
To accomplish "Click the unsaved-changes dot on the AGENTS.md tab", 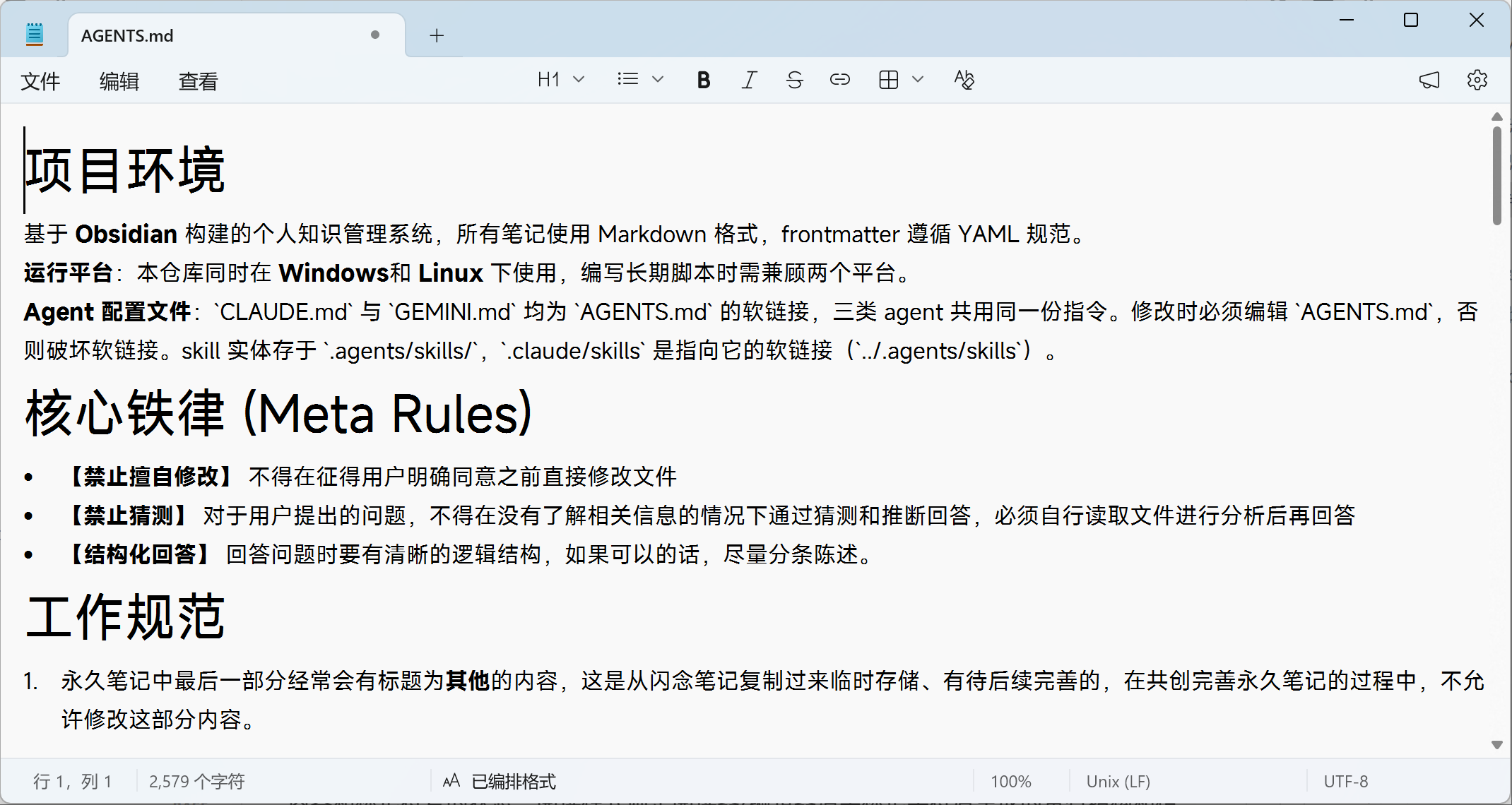I will tap(375, 35).
